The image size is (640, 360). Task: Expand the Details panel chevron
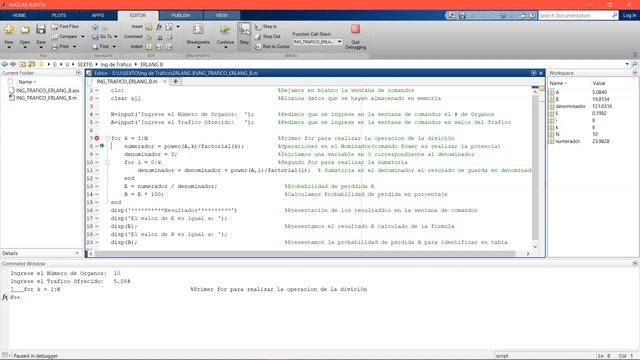click(x=77, y=253)
